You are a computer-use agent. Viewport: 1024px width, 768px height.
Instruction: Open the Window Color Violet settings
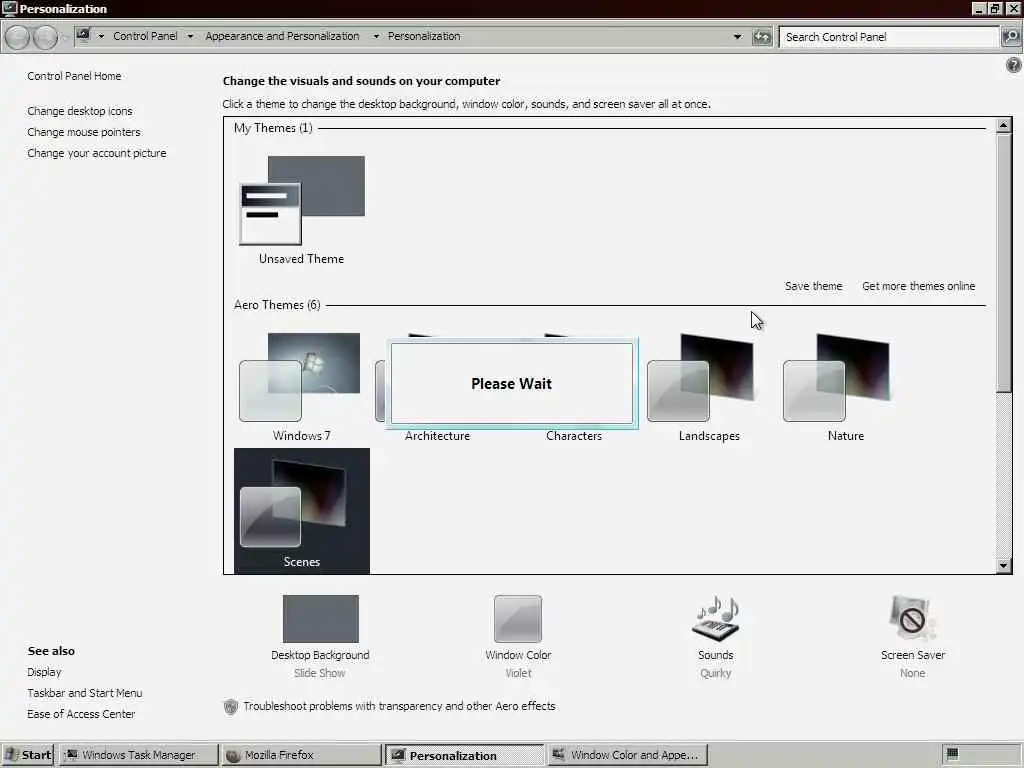click(518, 618)
